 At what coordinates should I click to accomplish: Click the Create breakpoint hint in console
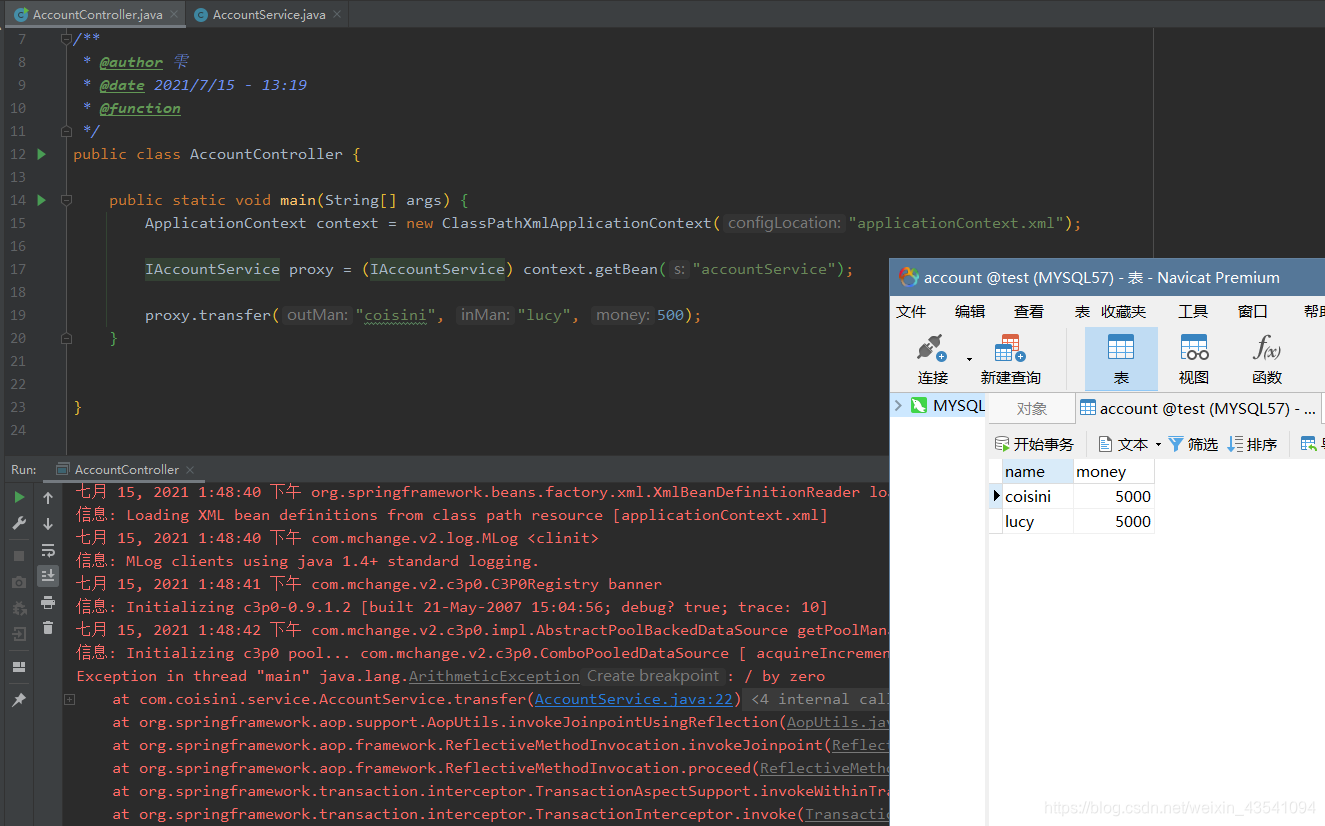click(x=653, y=676)
